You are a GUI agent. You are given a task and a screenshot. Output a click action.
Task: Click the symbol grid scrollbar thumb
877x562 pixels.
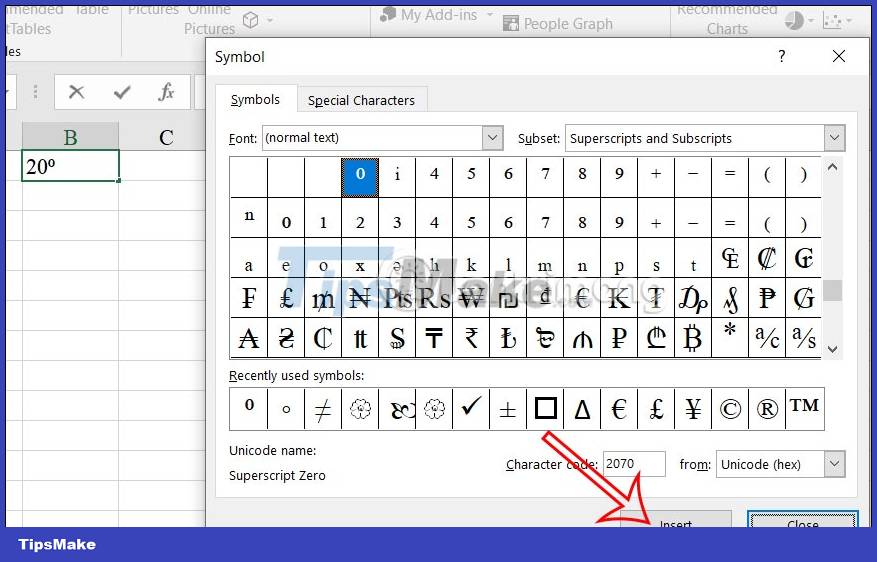pos(833,290)
